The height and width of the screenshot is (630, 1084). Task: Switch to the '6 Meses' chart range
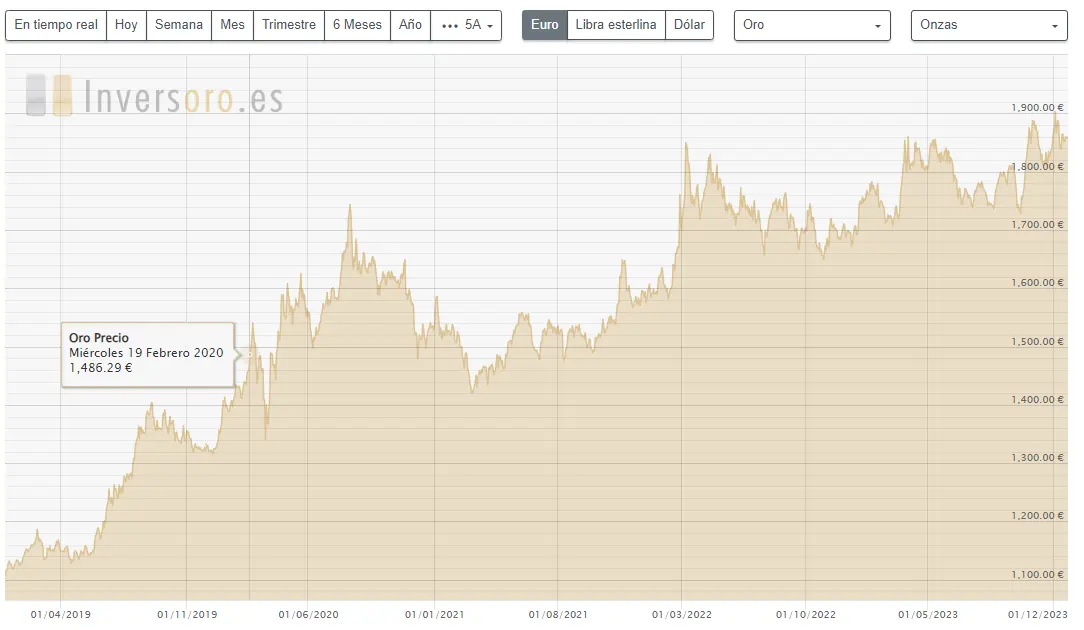358,25
